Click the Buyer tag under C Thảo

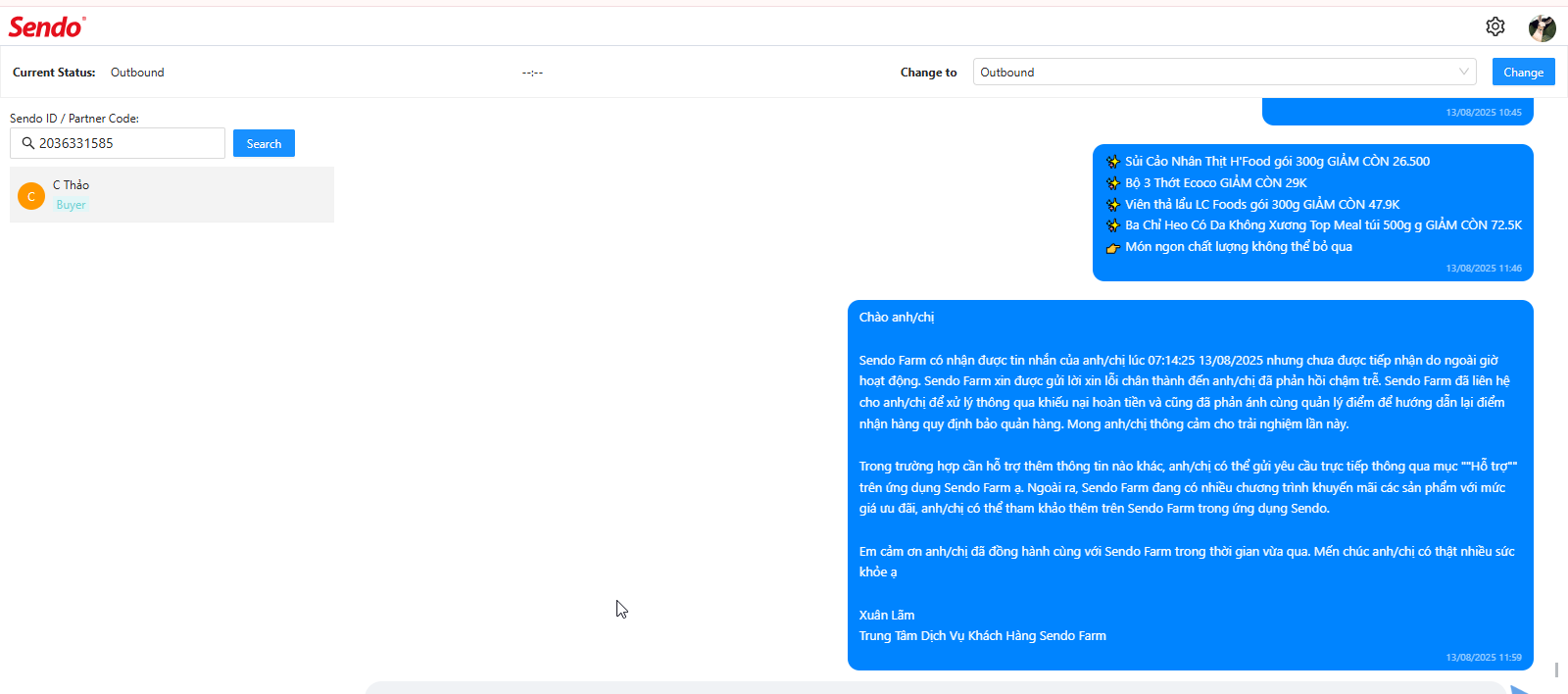pyautogui.click(x=71, y=205)
